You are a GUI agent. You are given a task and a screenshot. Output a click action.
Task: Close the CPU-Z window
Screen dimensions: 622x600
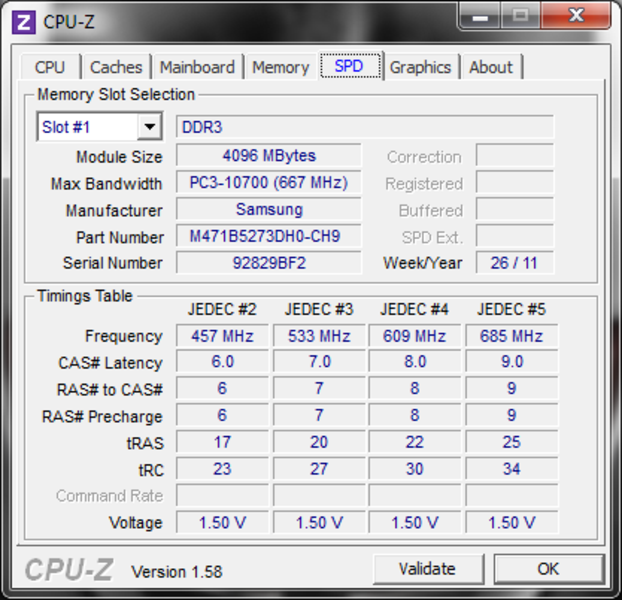(x=576, y=16)
